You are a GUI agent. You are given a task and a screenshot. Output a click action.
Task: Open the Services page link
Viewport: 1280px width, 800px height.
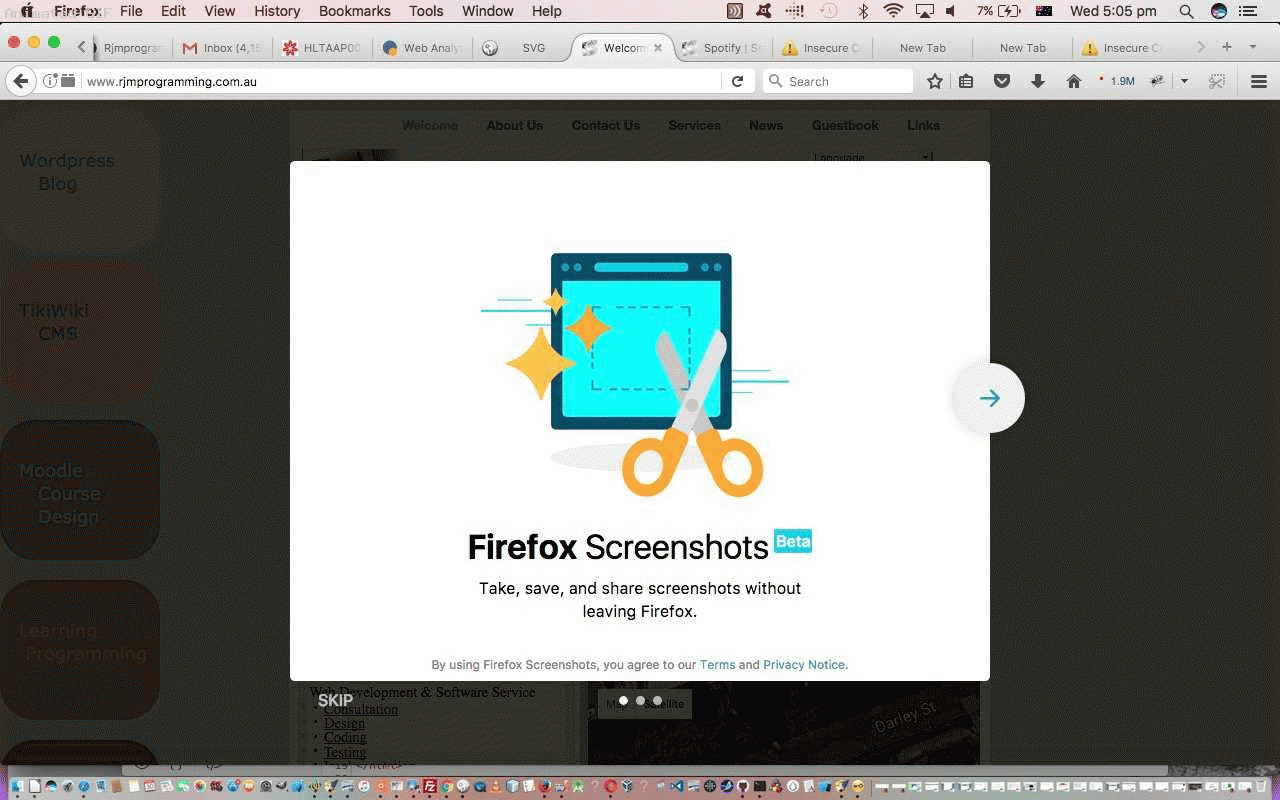click(x=695, y=125)
